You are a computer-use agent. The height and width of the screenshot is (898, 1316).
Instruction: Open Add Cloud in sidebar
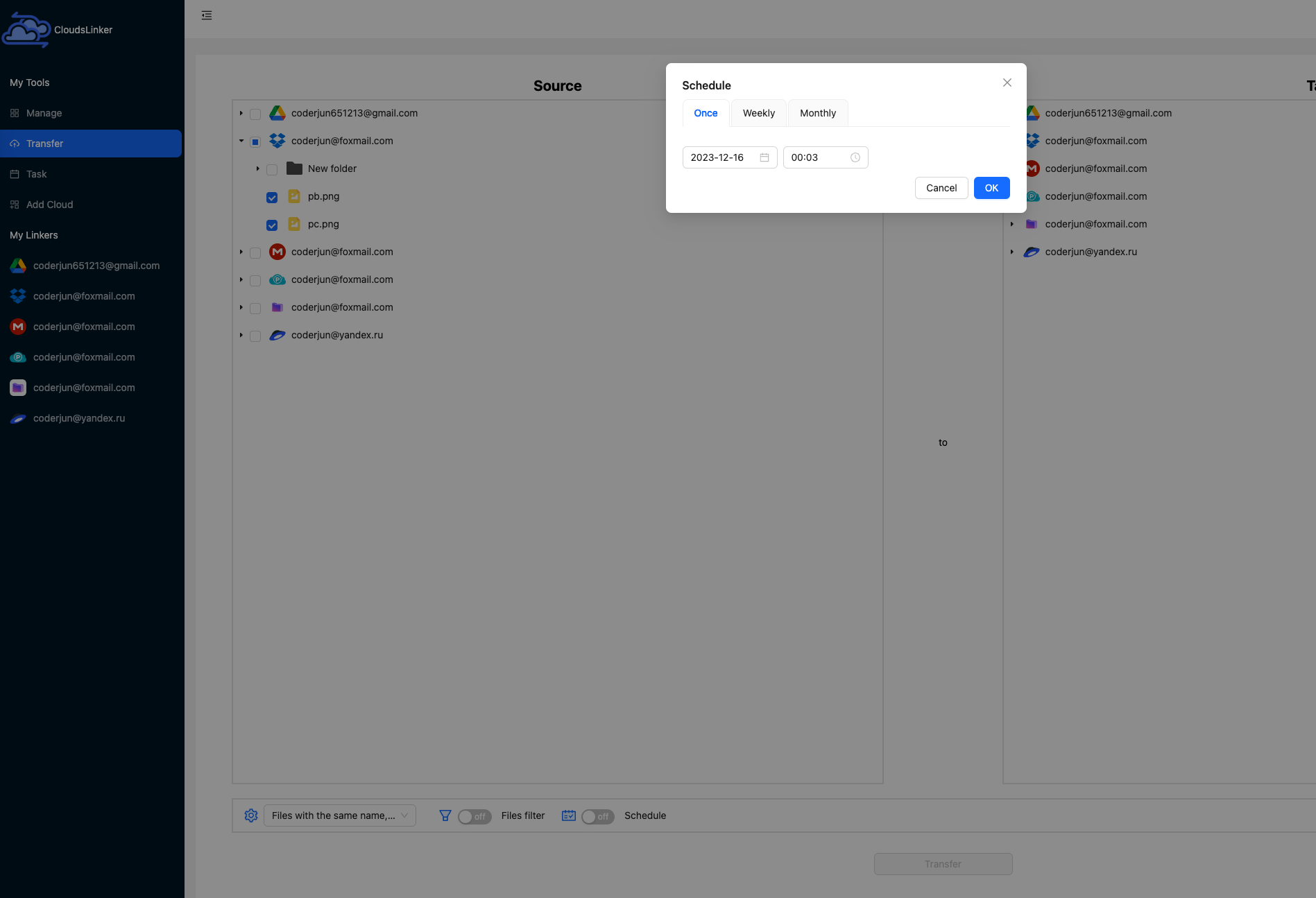click(91, 205)
